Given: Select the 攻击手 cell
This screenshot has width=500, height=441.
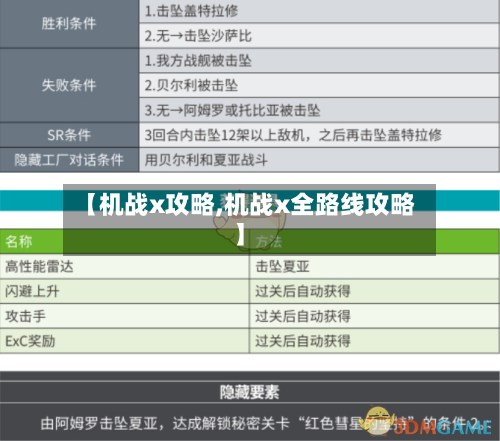Looking at the screenshot, I should click(124, 316).
